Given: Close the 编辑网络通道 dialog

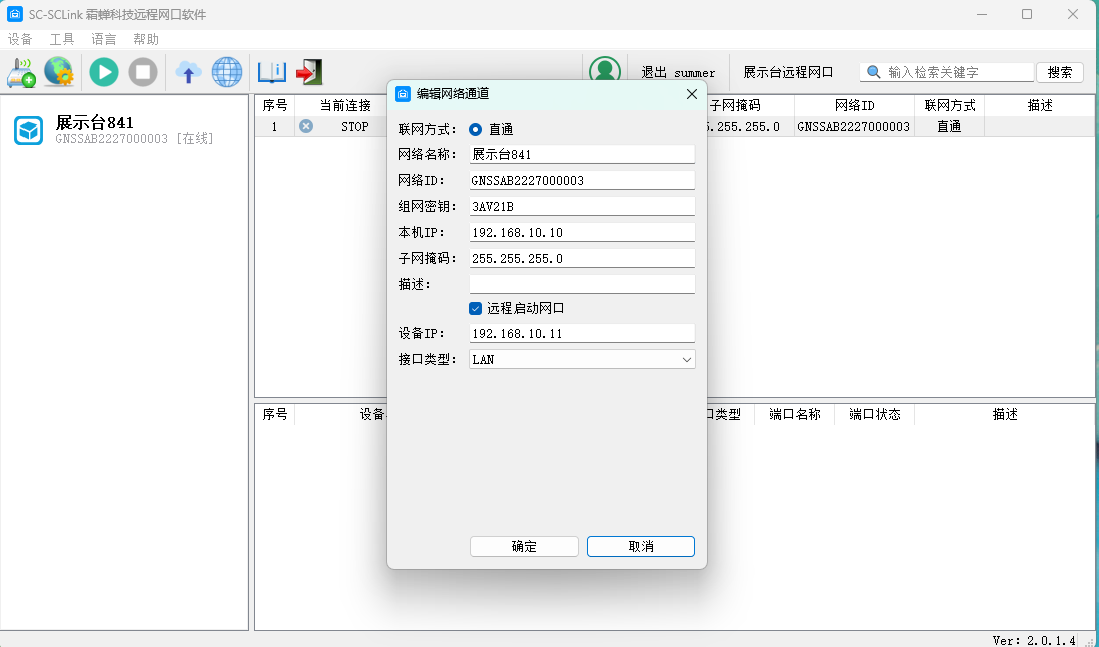Looking at the screenshot, I should click(692, 94).
